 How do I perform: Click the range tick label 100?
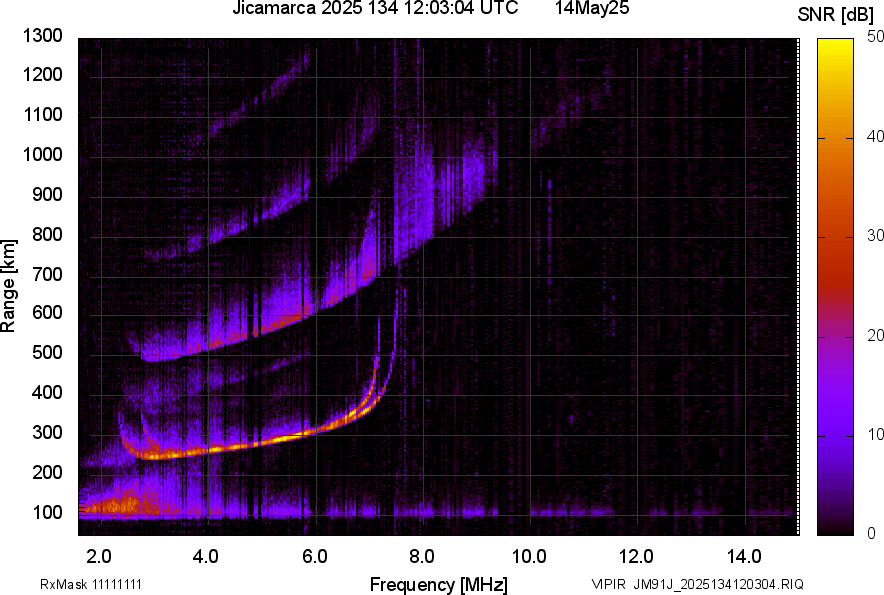pos(47,512)
